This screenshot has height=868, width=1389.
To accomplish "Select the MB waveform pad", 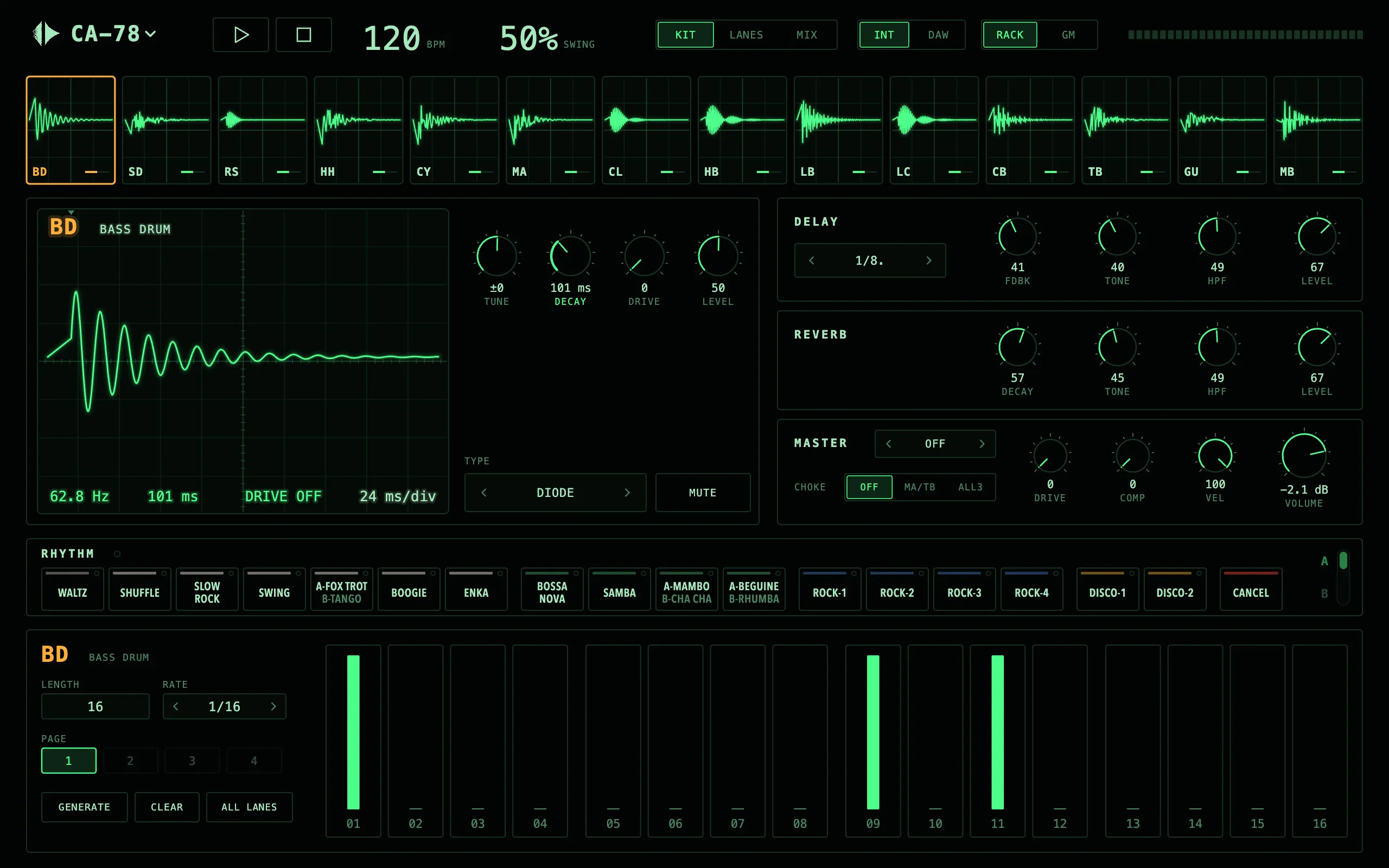I will tap(1318, 130).
